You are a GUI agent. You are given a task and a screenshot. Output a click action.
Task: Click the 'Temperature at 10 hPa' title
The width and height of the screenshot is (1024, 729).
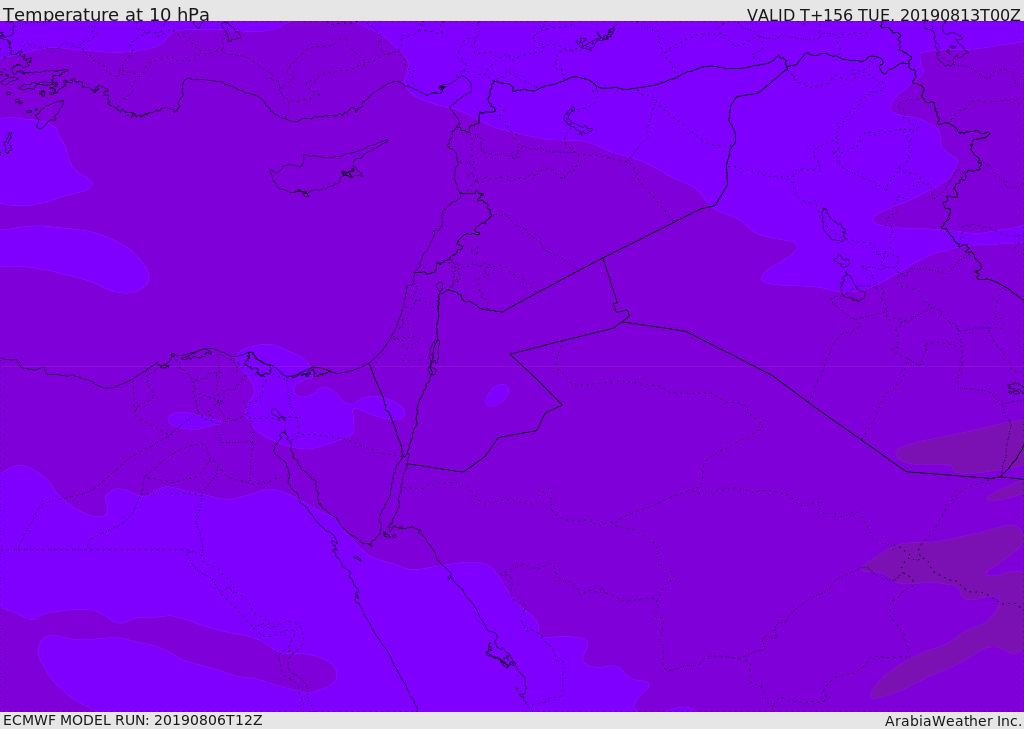click(106, 14)
